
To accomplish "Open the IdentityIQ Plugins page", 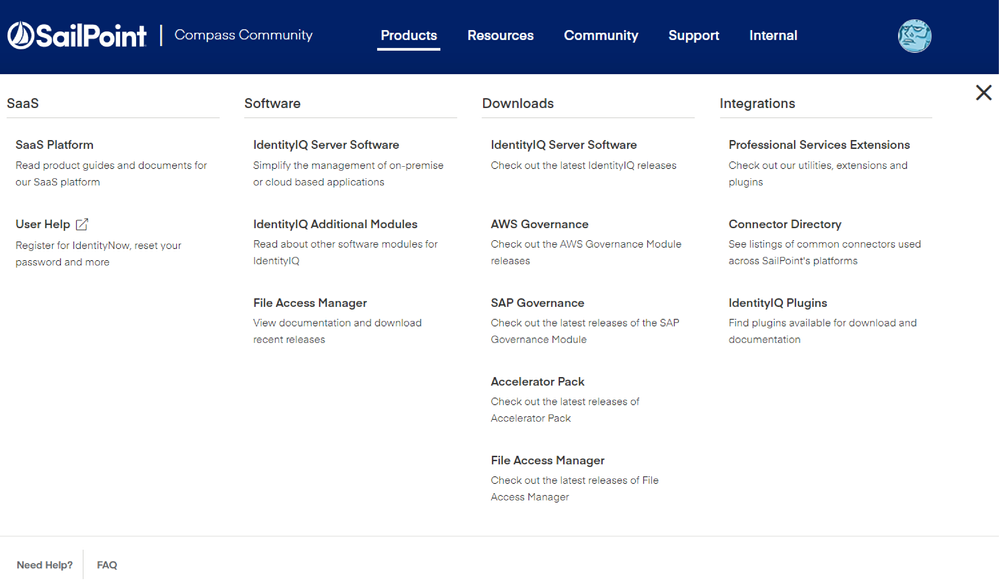I will click(x=777, y=303).
